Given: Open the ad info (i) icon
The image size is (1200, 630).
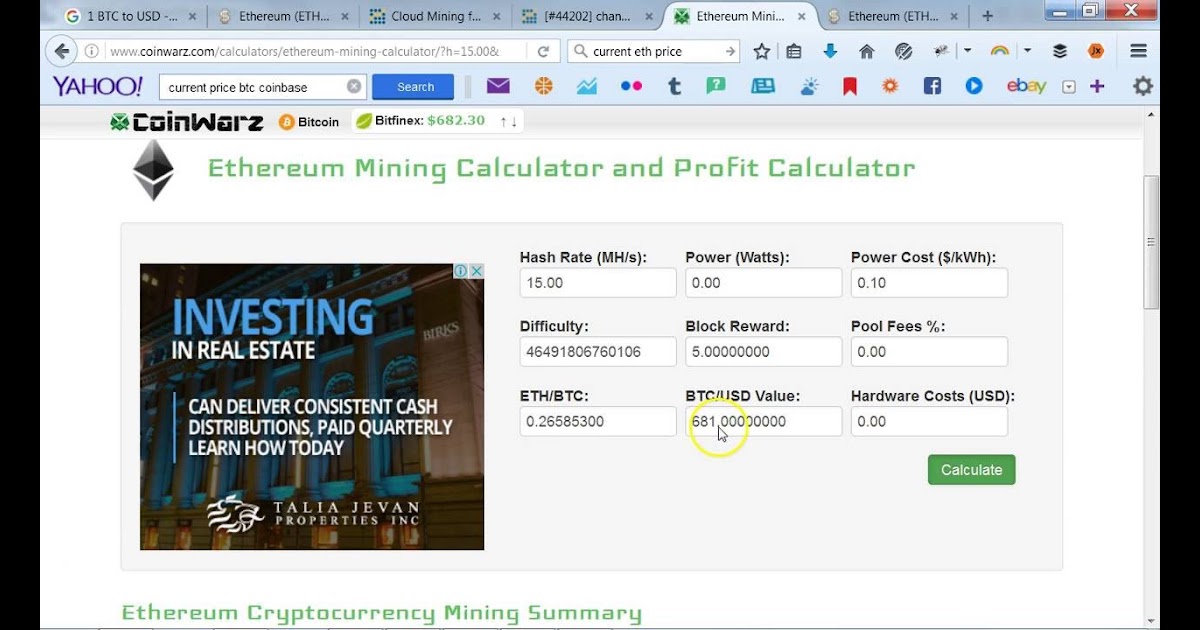Looking at the screenshot, I should [461, 271].
